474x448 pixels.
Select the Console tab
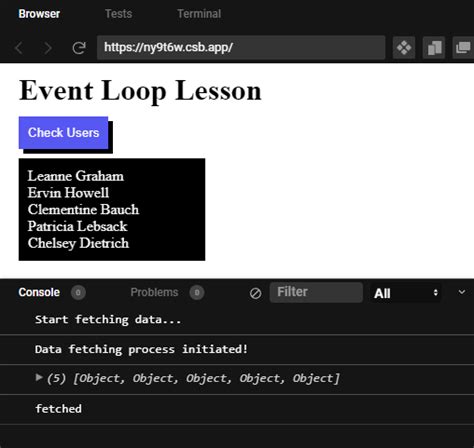pos(39,292)
